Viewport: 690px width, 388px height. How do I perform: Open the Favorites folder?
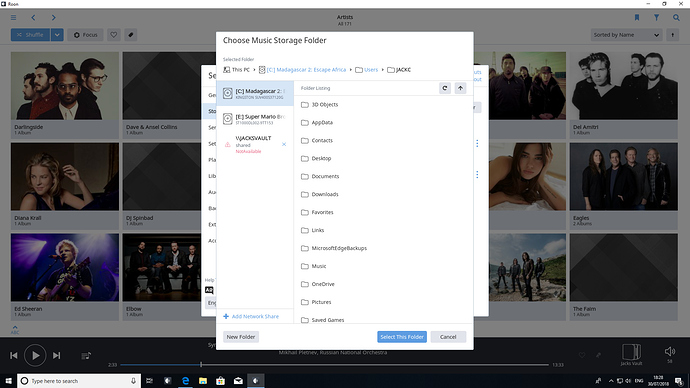coord(382,212)
